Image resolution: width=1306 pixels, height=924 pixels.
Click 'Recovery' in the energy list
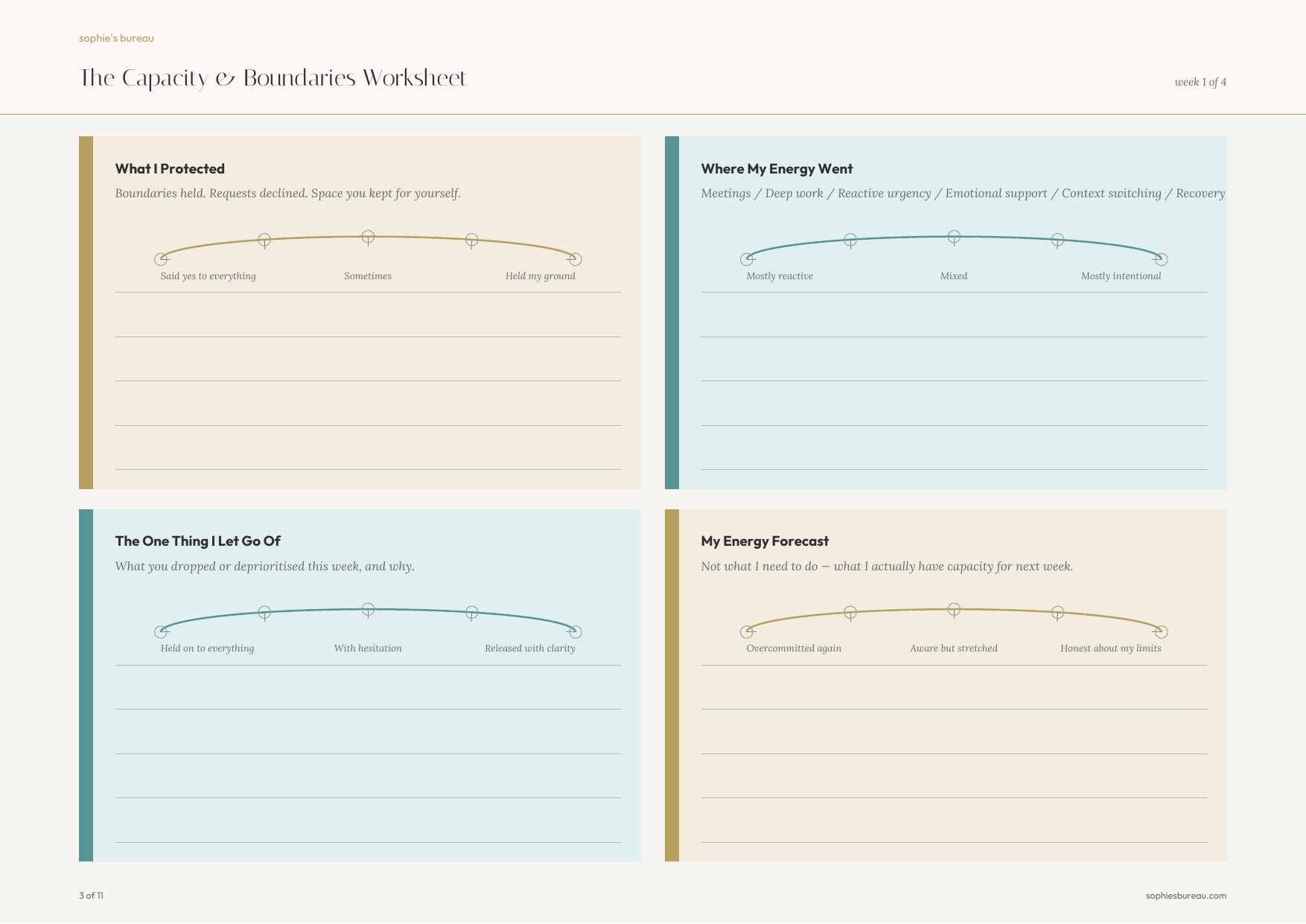pyautogui.click(x=1200, y=194)
